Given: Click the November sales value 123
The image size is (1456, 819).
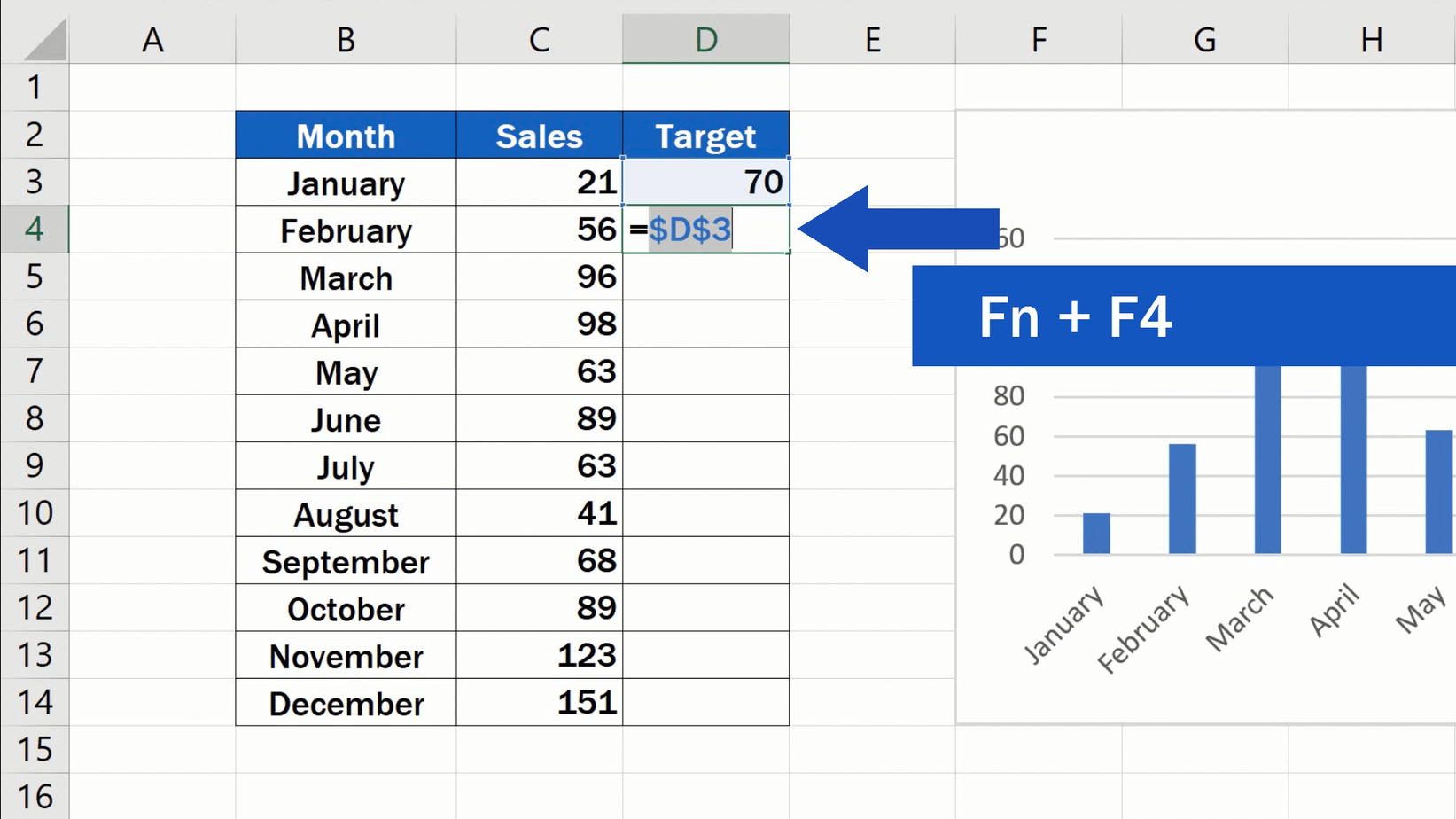Looking at the screenshot, I should 585,656.
